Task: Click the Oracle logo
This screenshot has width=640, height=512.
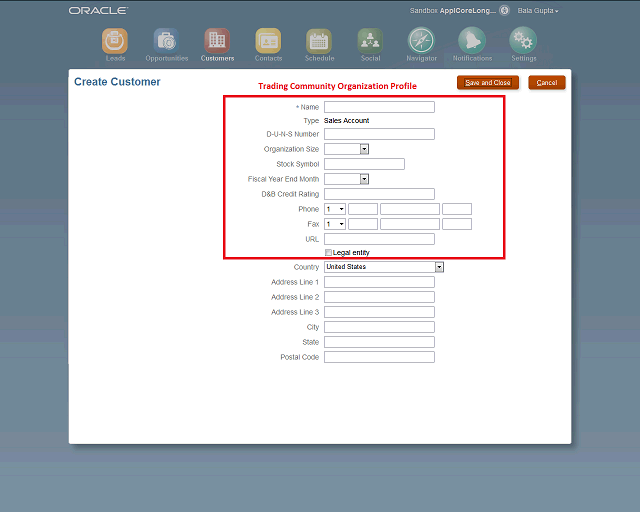Action: coord(98,11)
